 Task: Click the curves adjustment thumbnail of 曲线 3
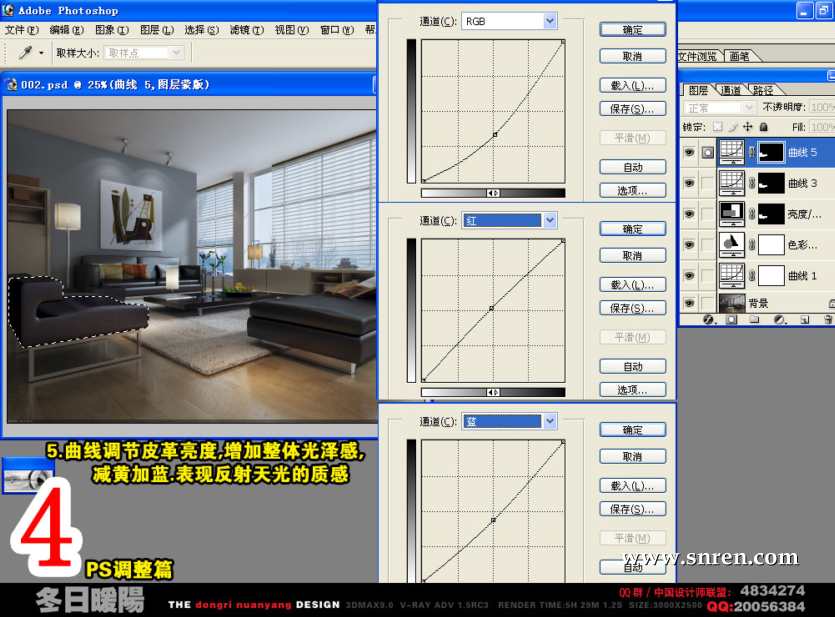732,183
